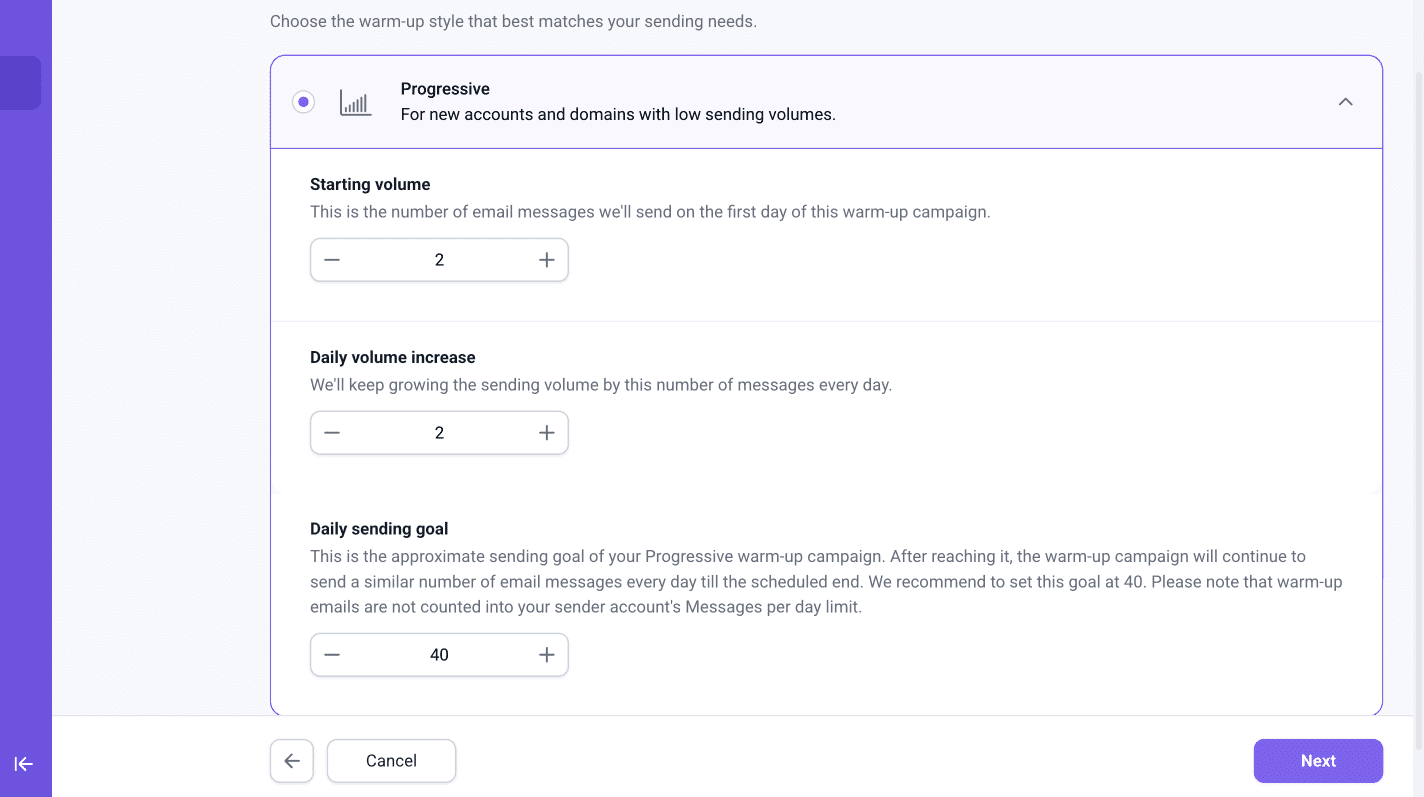Raise the Daily sending goal value

[x=546, y=655]
